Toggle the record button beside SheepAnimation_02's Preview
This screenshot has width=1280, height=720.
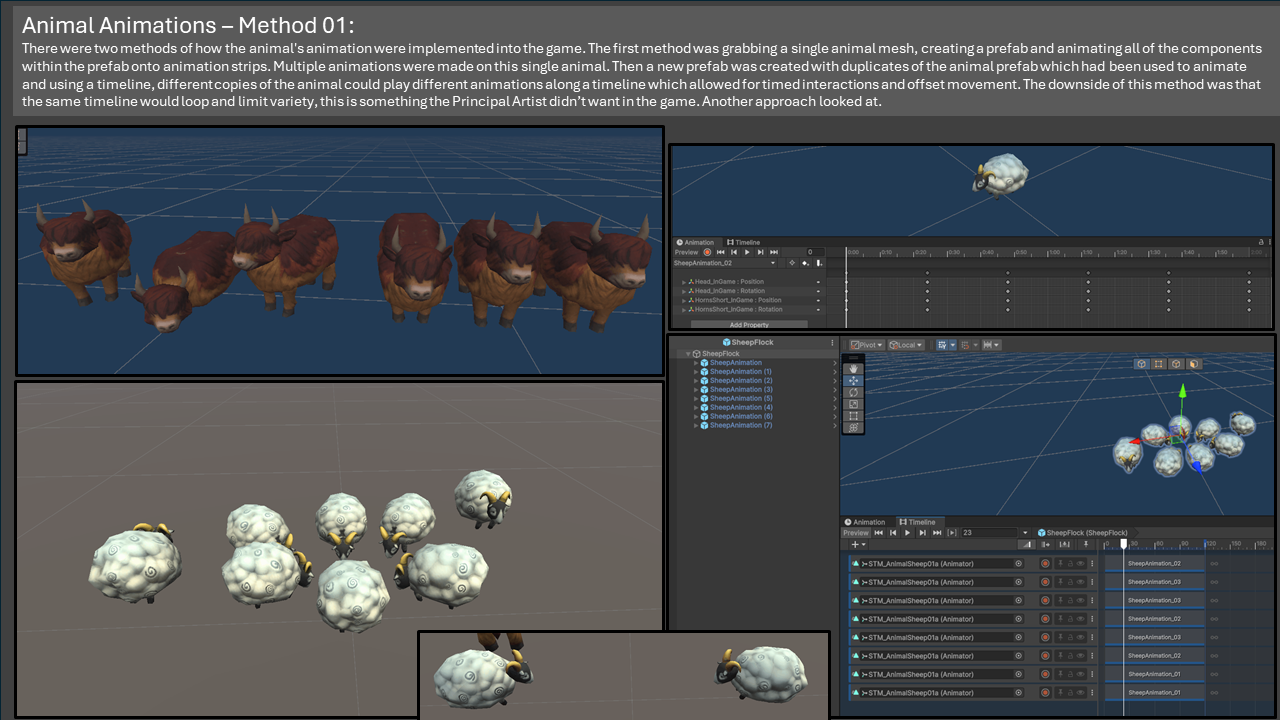click(707, 252)
